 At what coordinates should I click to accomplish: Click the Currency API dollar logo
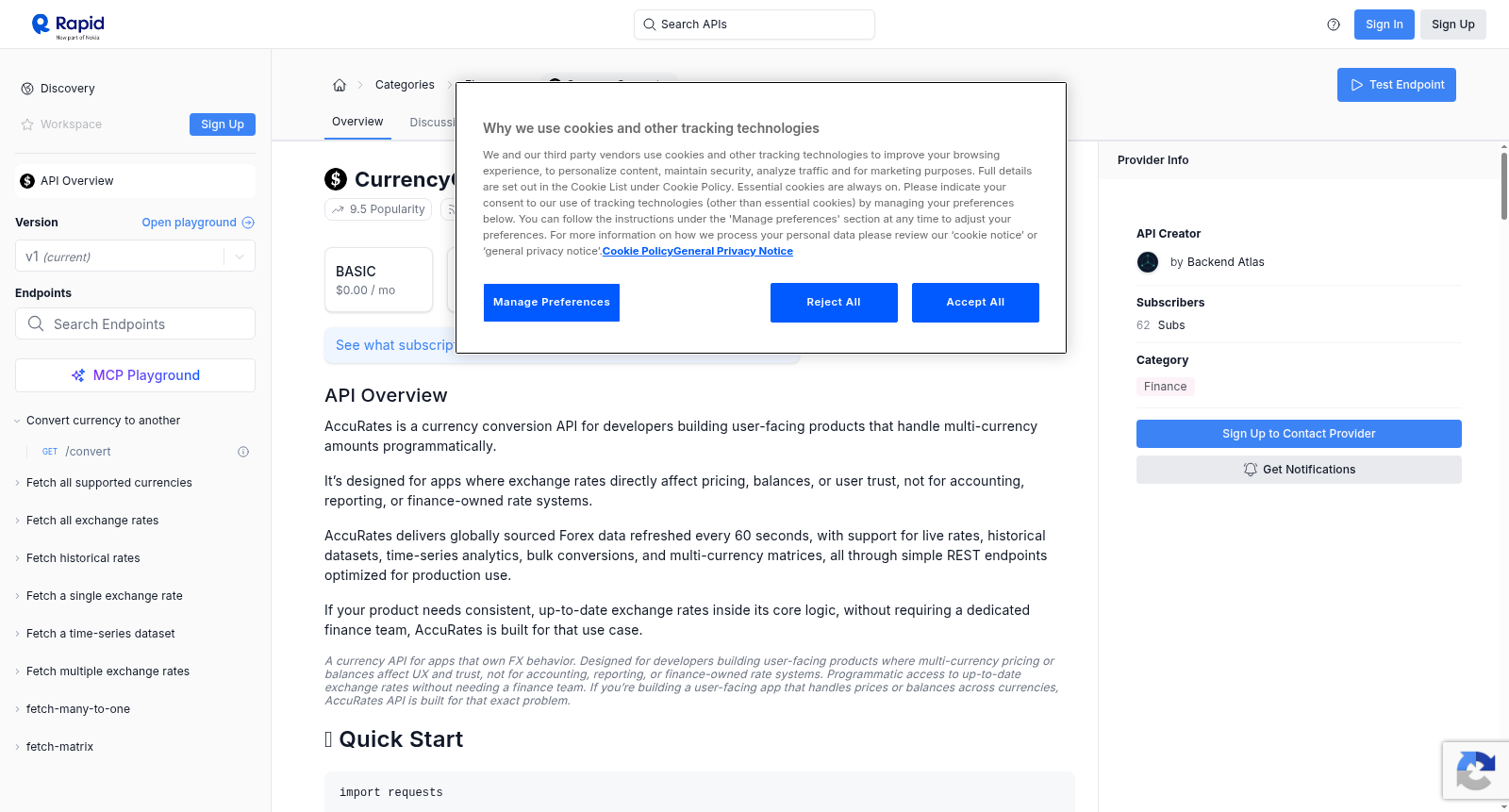tap(336, 179)
